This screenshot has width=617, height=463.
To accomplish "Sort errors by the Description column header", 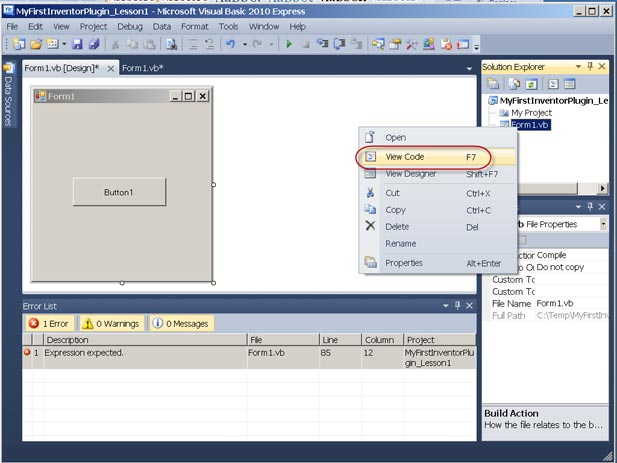I will [x=145, y=339].
